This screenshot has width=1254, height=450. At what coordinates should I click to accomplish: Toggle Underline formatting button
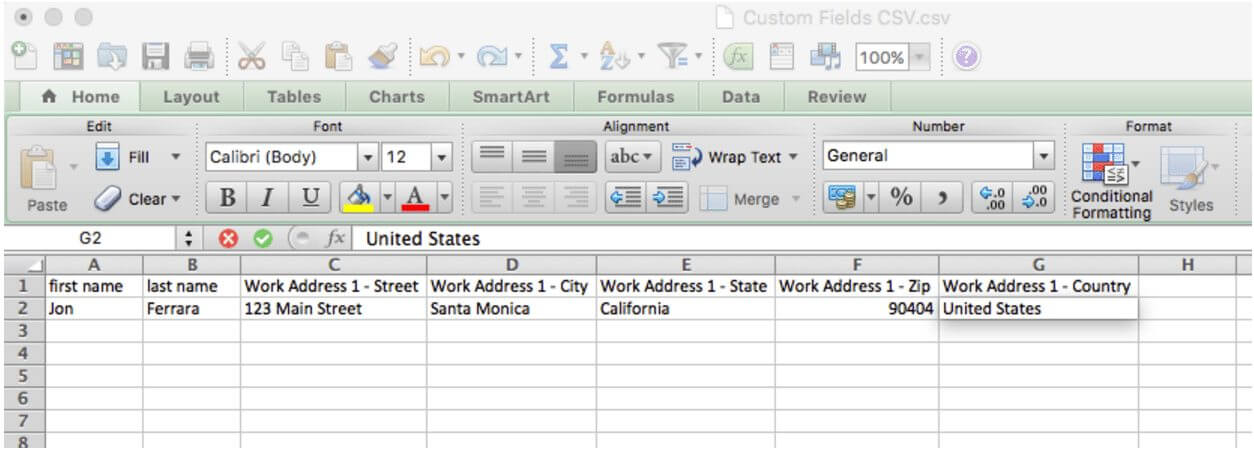(310, 198)
